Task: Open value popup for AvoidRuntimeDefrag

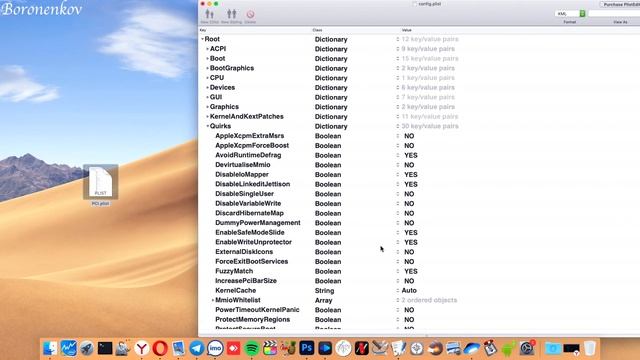Action: coord(398,156)
